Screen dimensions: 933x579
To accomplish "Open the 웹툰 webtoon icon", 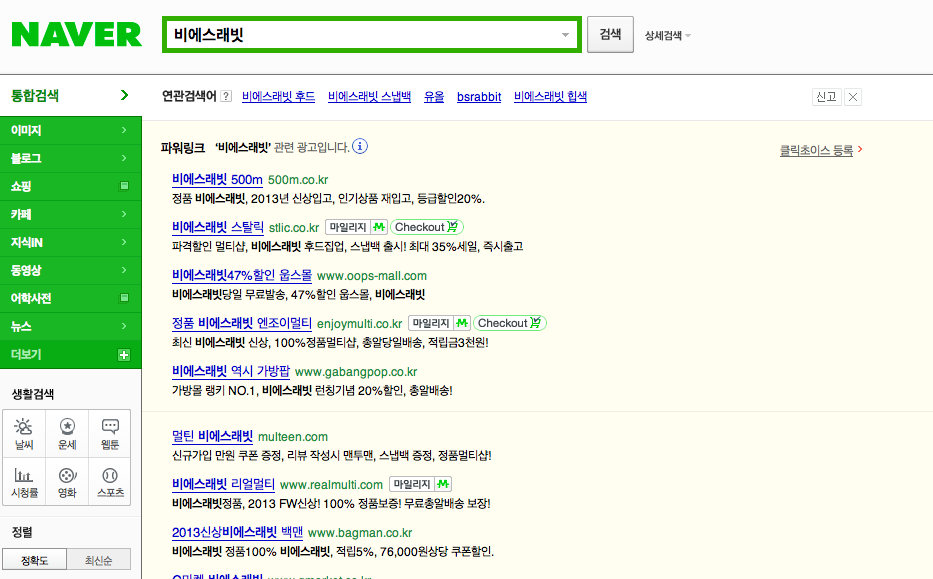I will [110, 434].
